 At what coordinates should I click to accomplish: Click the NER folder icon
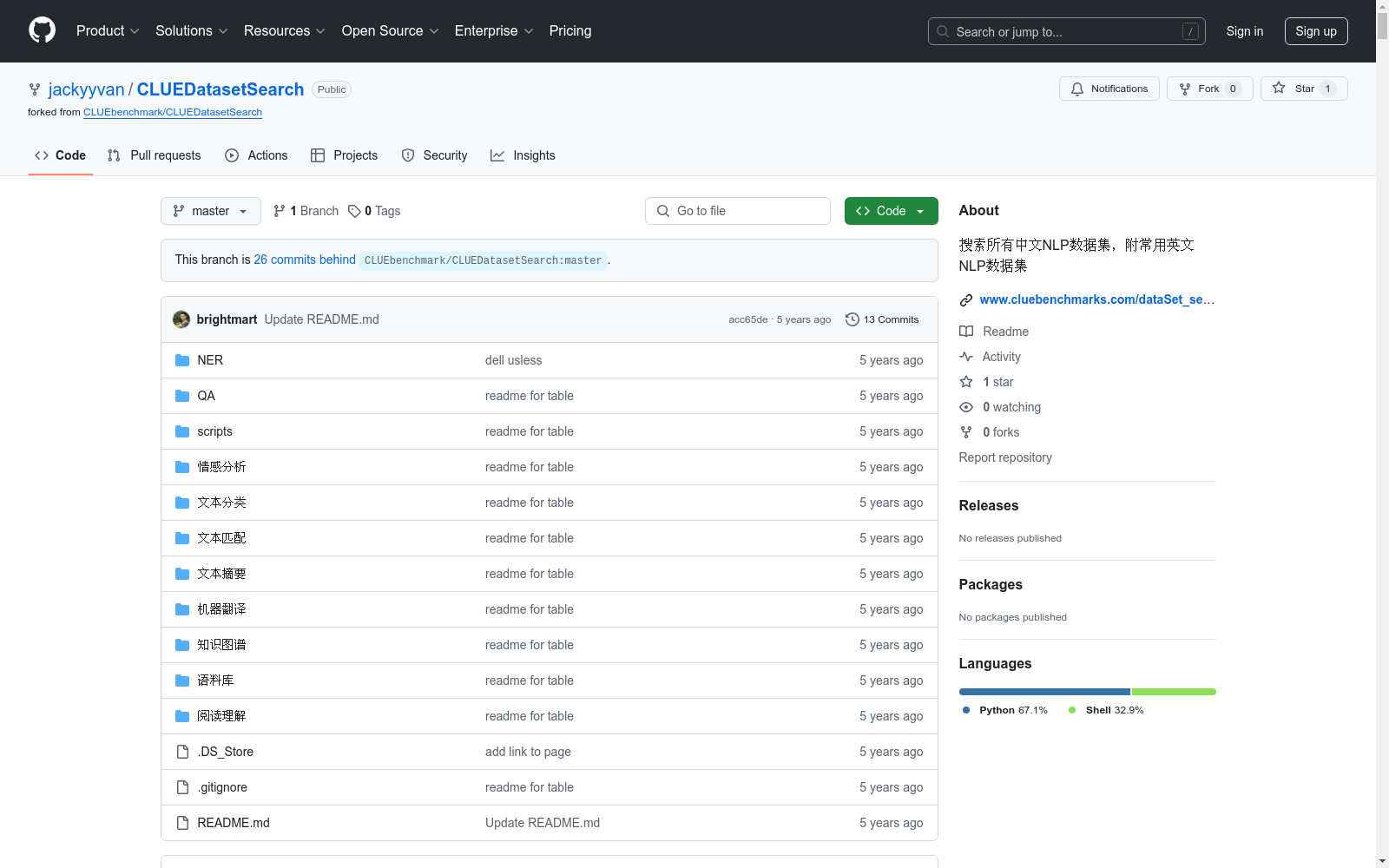pos(182,360)
